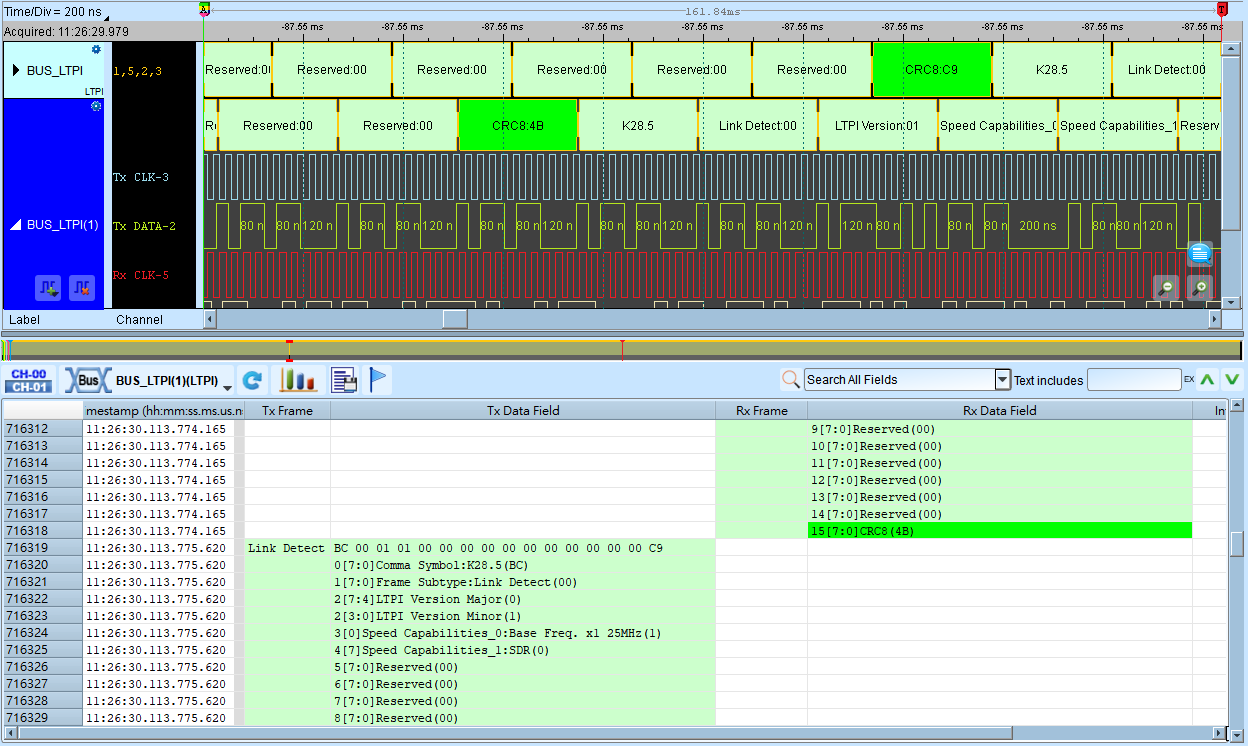Click the 1,5,2,3 channel assignment text

[137, 71]
